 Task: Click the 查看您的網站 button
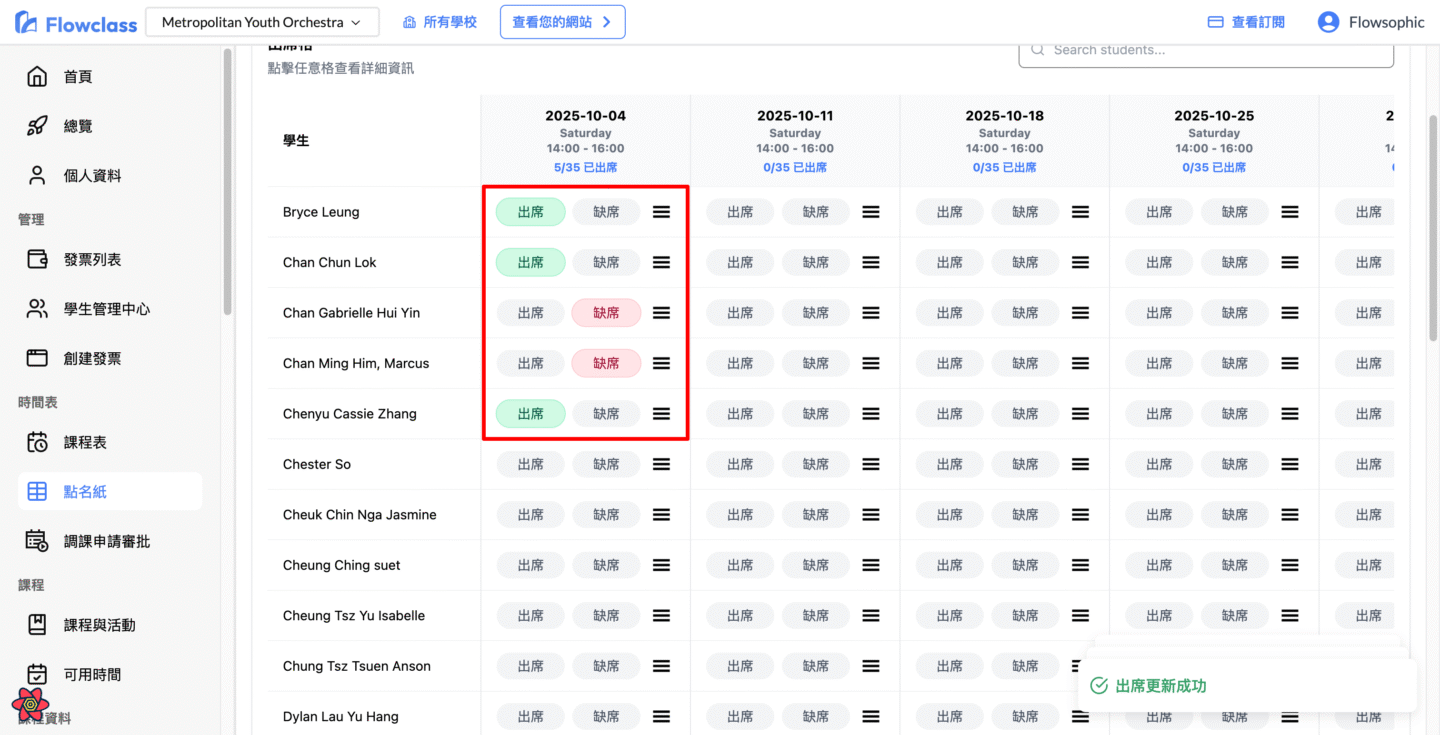pyautogui.click(x=562, y=22)
